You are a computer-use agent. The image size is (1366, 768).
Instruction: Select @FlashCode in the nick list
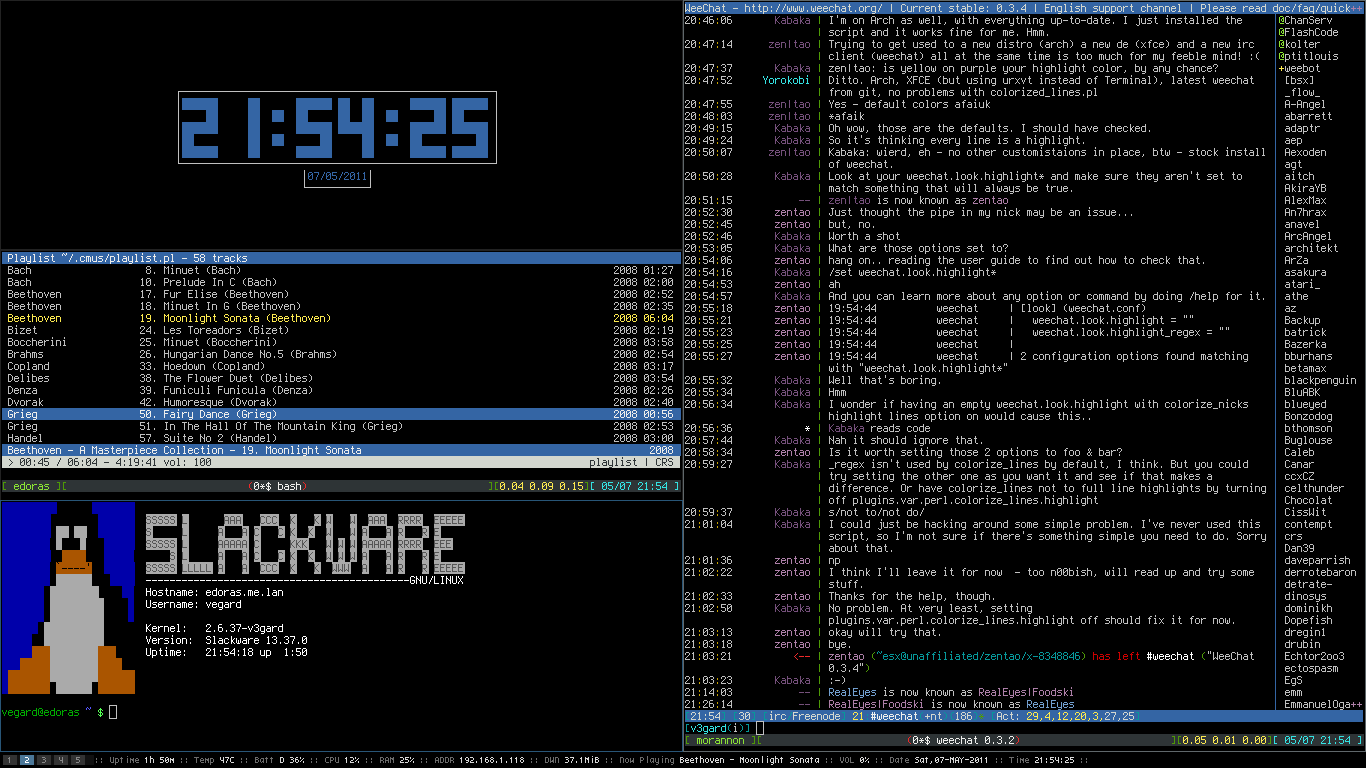point(1308,32)
